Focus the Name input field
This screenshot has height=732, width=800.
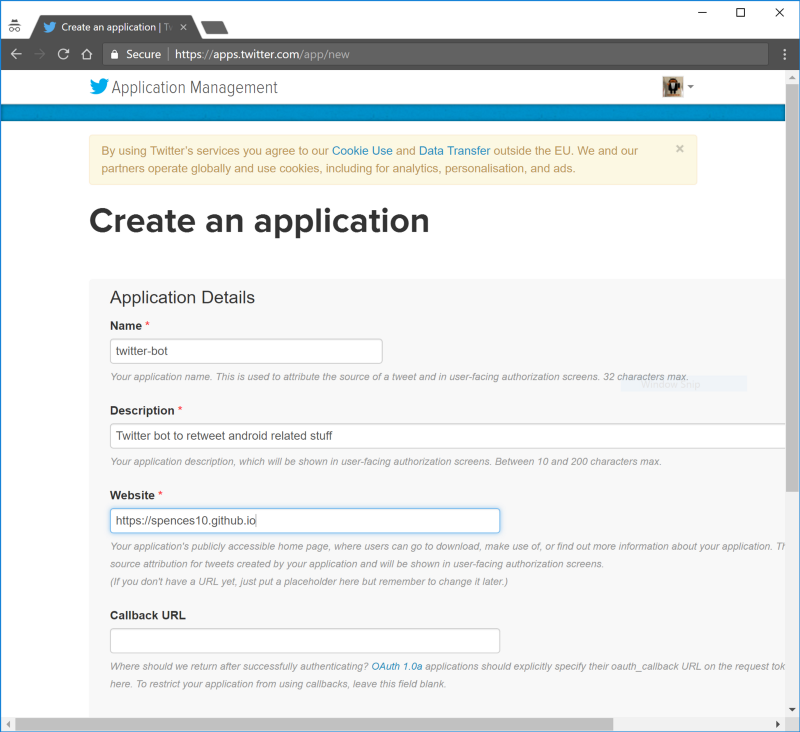pos(246,351)
